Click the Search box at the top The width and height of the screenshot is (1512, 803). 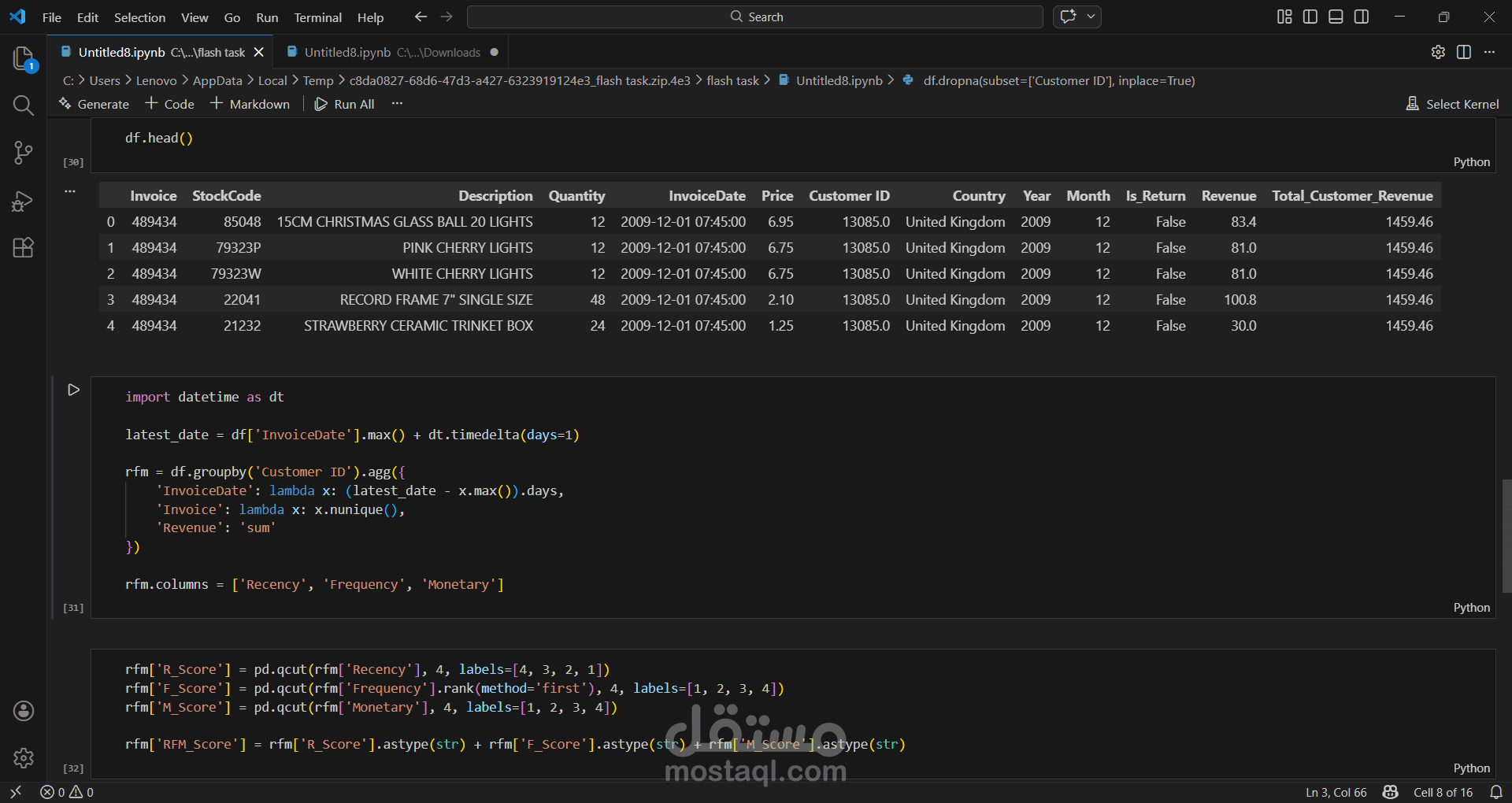(x=755, y=16)
